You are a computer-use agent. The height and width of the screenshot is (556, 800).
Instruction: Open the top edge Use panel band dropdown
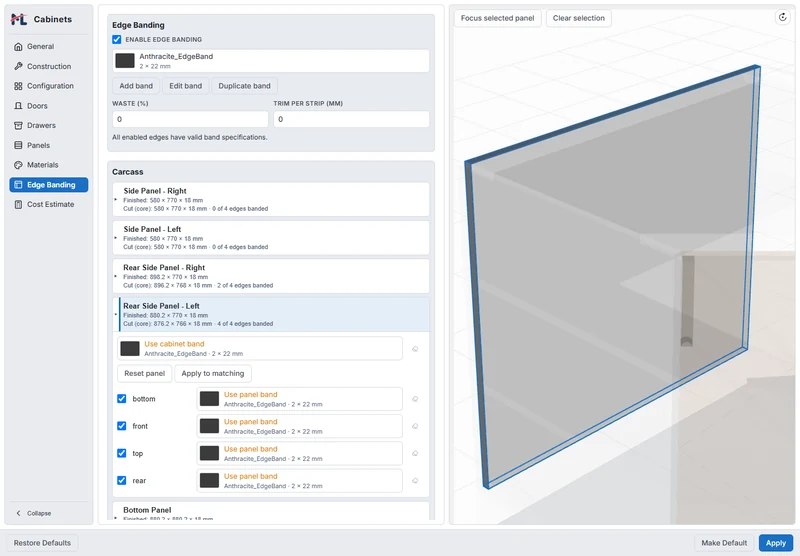(x=299, y=453)
